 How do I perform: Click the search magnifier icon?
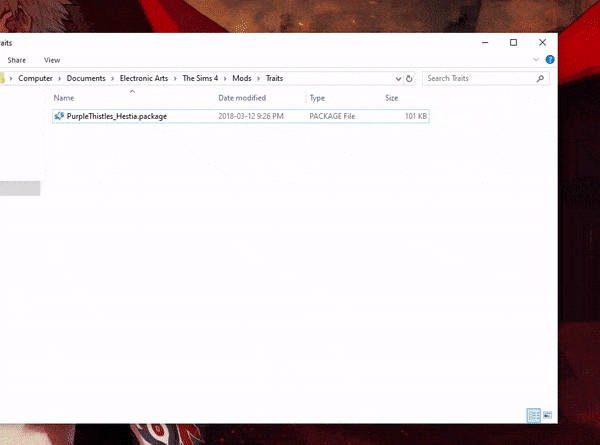click(x=541, y=78)
